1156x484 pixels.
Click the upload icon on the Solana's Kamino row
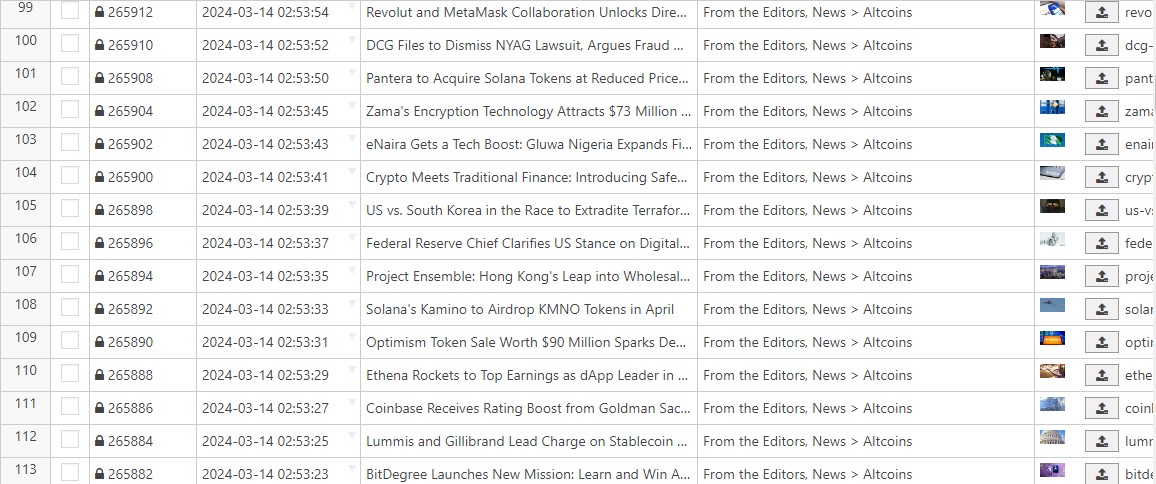(x=1101, y=309)
